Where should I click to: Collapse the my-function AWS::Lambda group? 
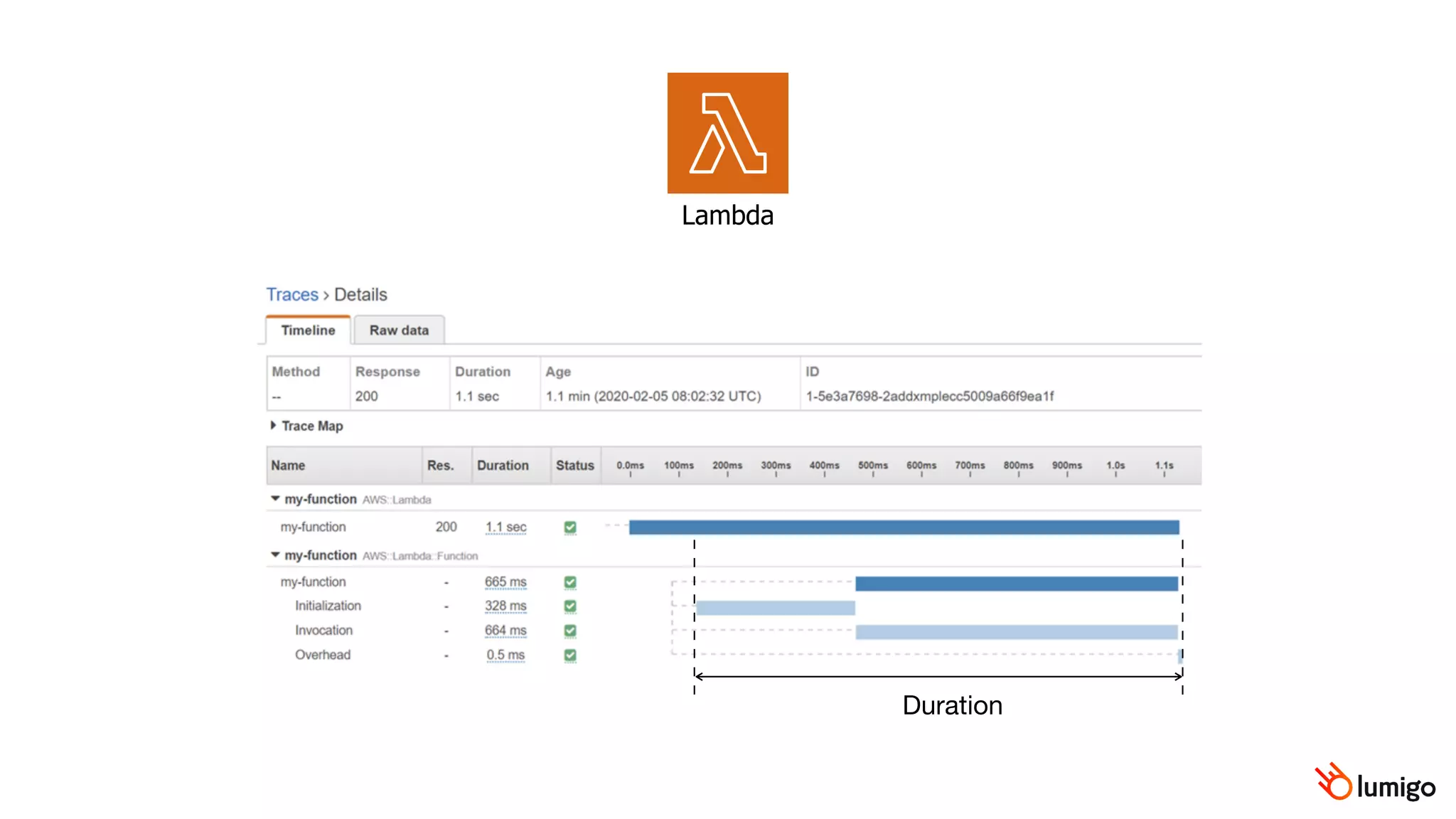[x=275, y=499]
